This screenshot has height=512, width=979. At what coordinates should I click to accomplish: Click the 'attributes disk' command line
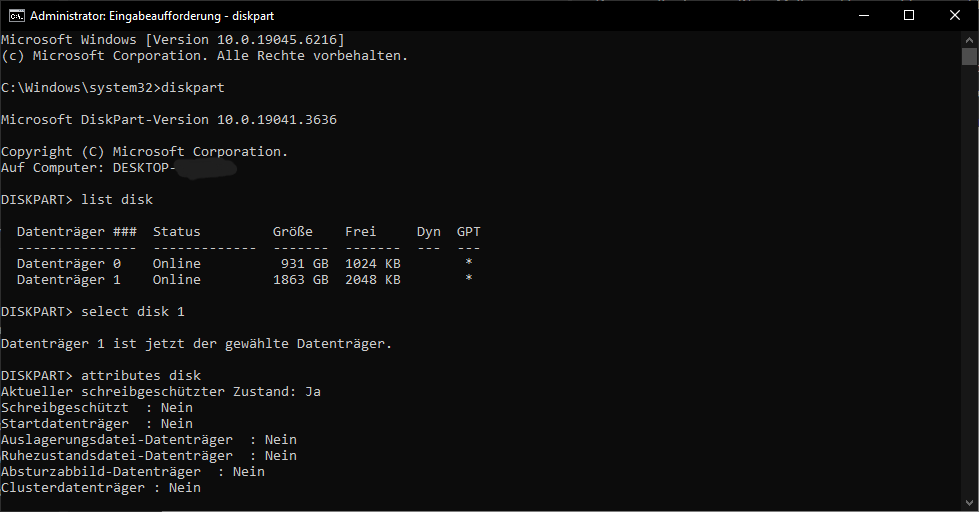pos(101,375)
